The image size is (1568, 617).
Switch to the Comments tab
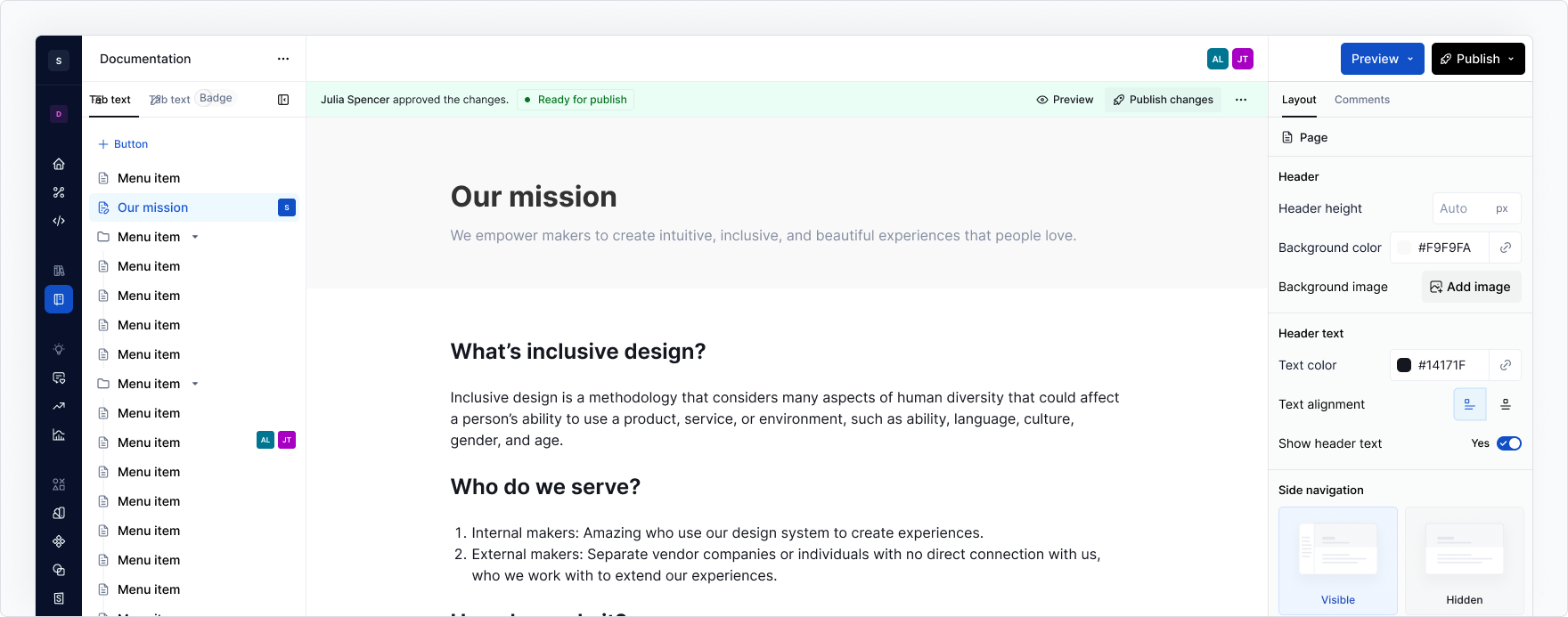(x=1362, y=100)
